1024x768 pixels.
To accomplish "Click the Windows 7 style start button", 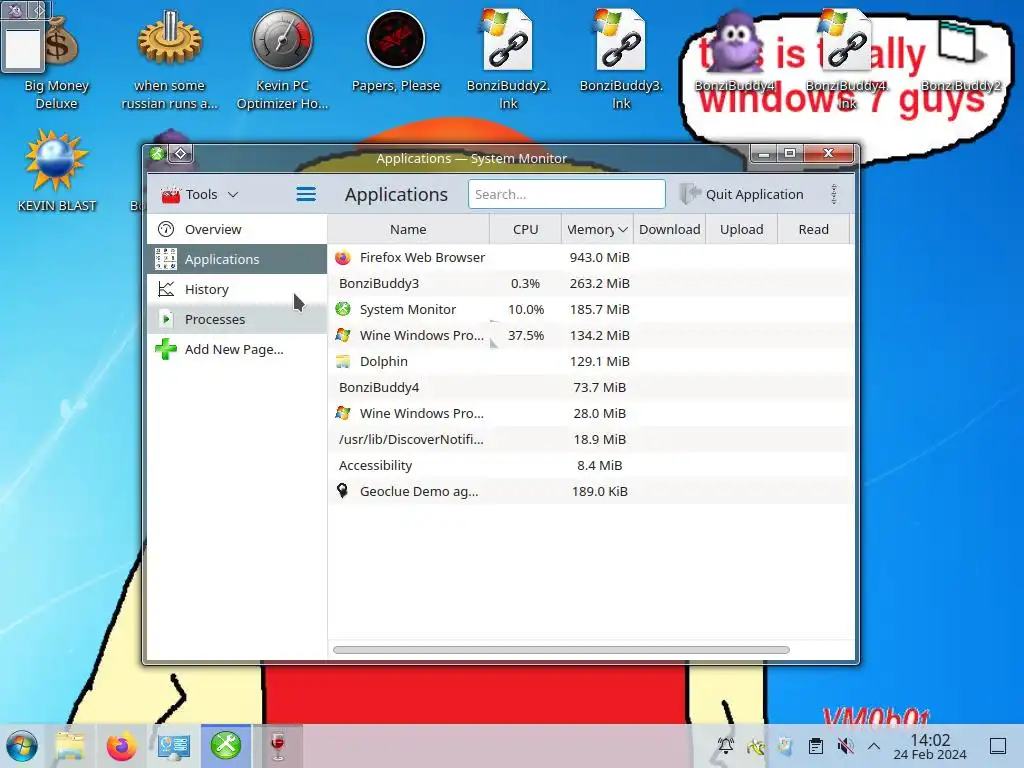I will [22, 746].
